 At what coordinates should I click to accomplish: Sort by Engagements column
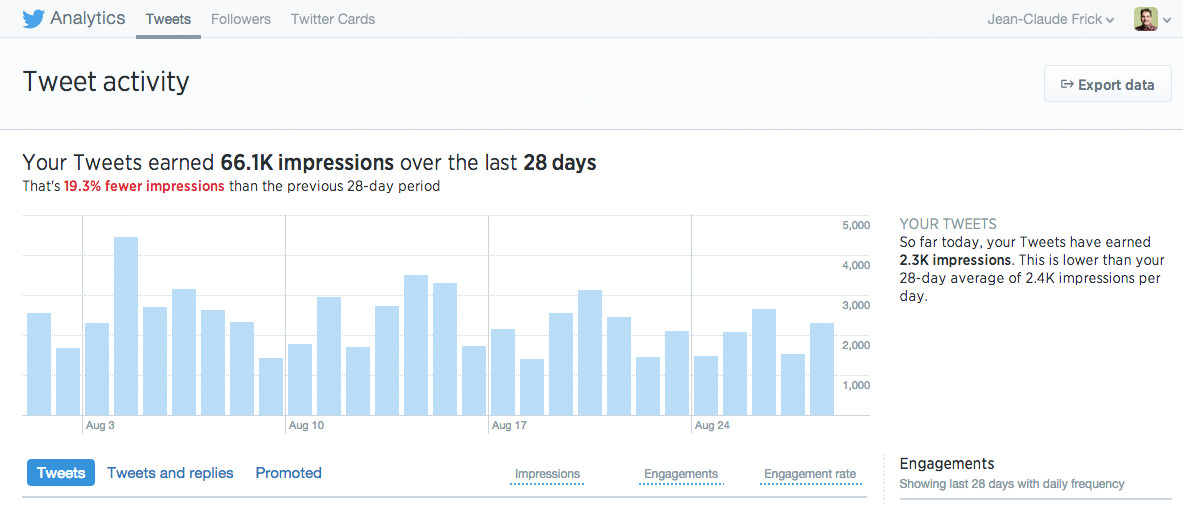tap(681, 474)
